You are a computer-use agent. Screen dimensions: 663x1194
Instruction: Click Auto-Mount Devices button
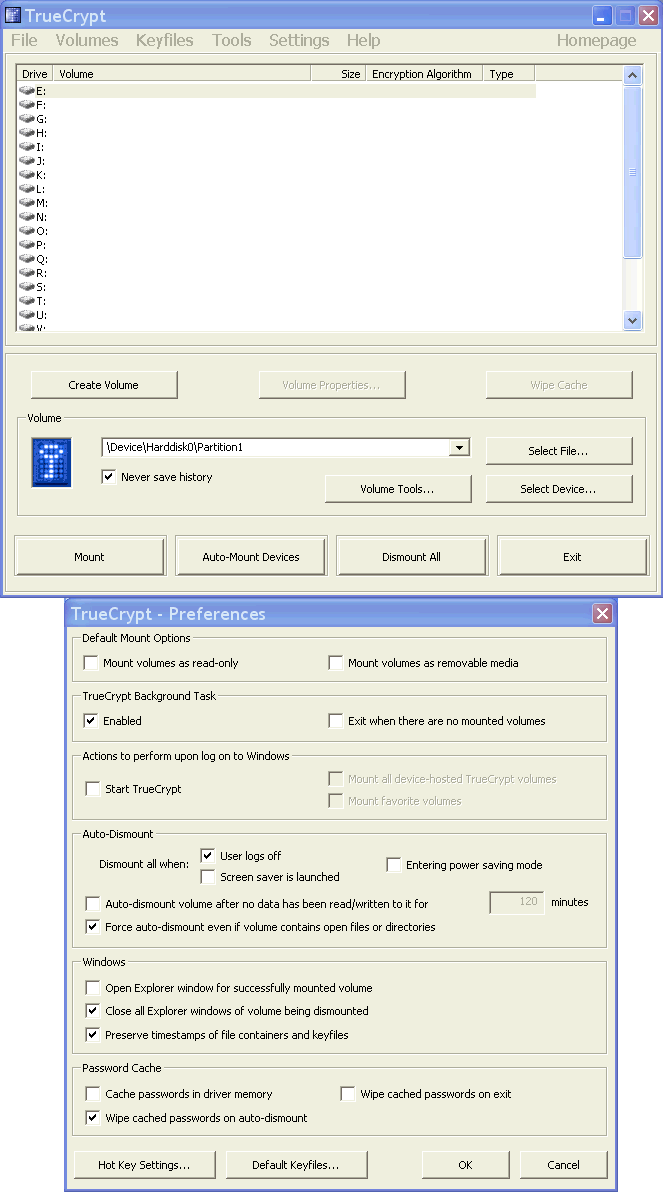click(250, 557)
